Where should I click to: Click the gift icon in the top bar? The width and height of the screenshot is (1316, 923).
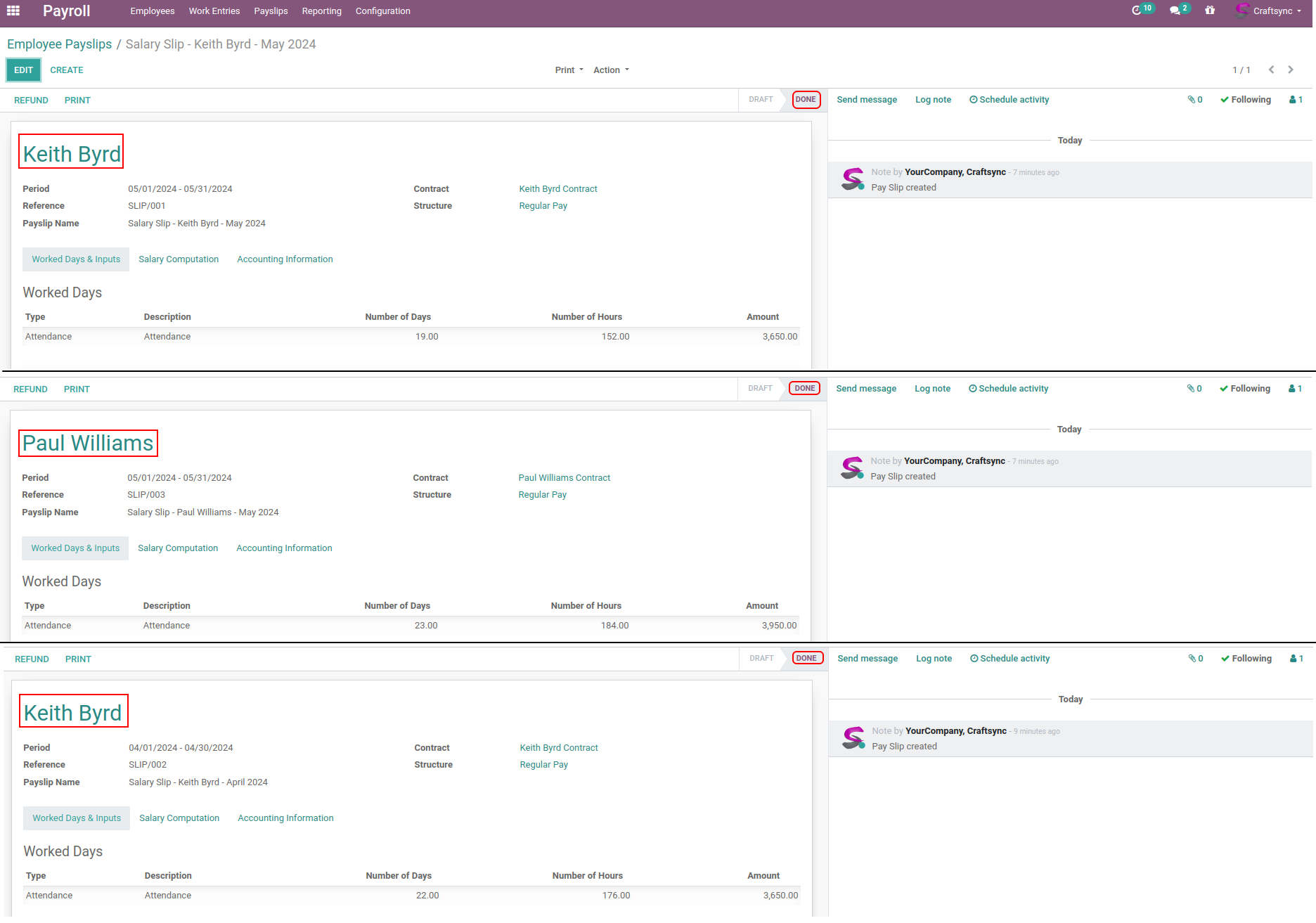click(1210, 11)
